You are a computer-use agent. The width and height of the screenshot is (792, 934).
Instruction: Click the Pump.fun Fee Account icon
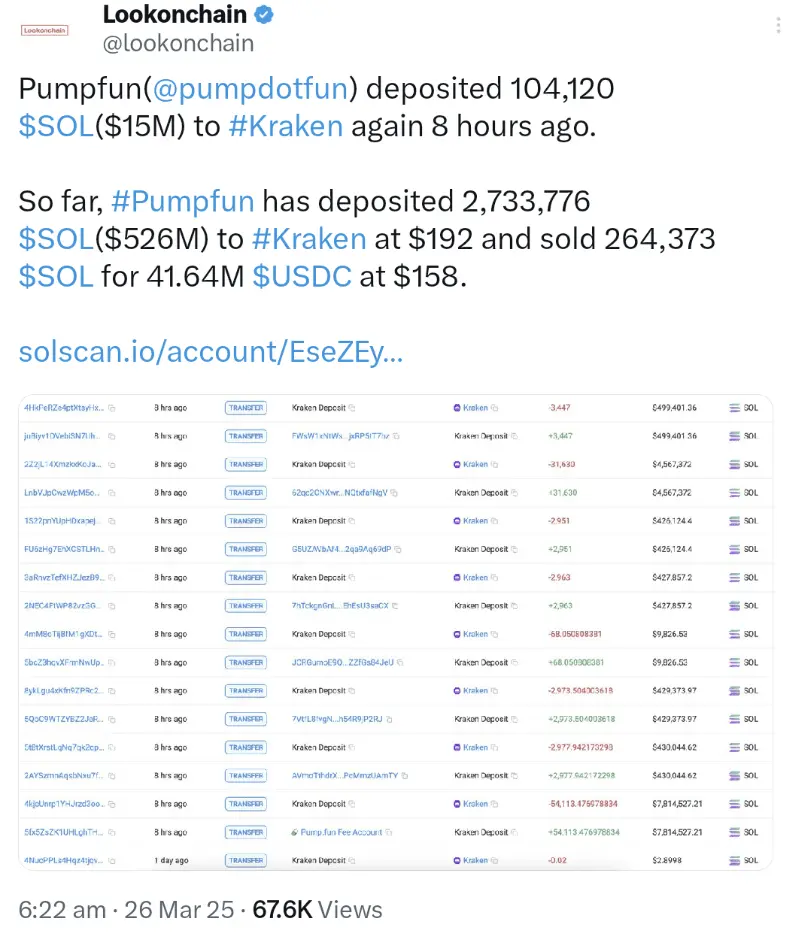point(295,832)
